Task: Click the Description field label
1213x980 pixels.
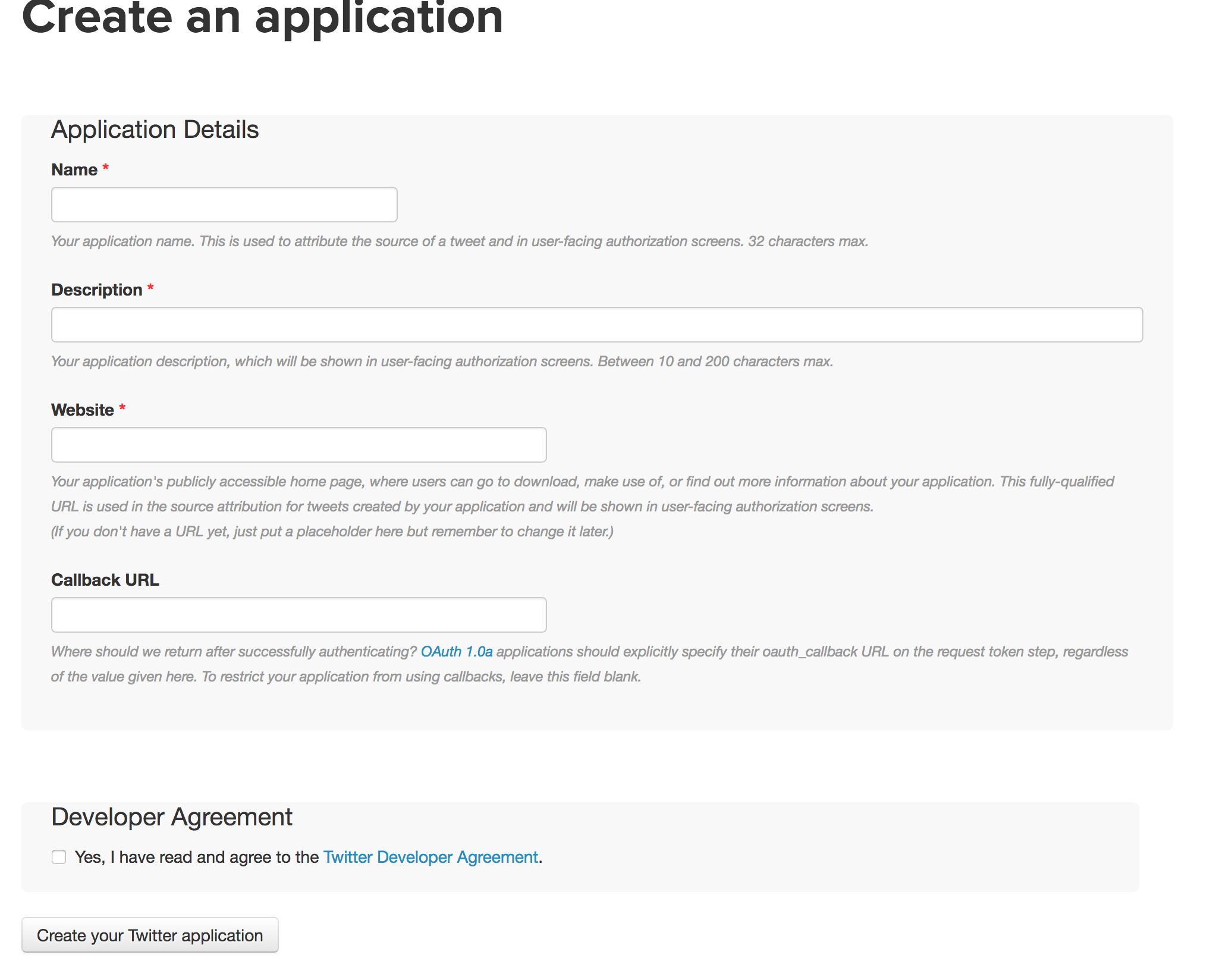Action: click(x=97, y=290)
